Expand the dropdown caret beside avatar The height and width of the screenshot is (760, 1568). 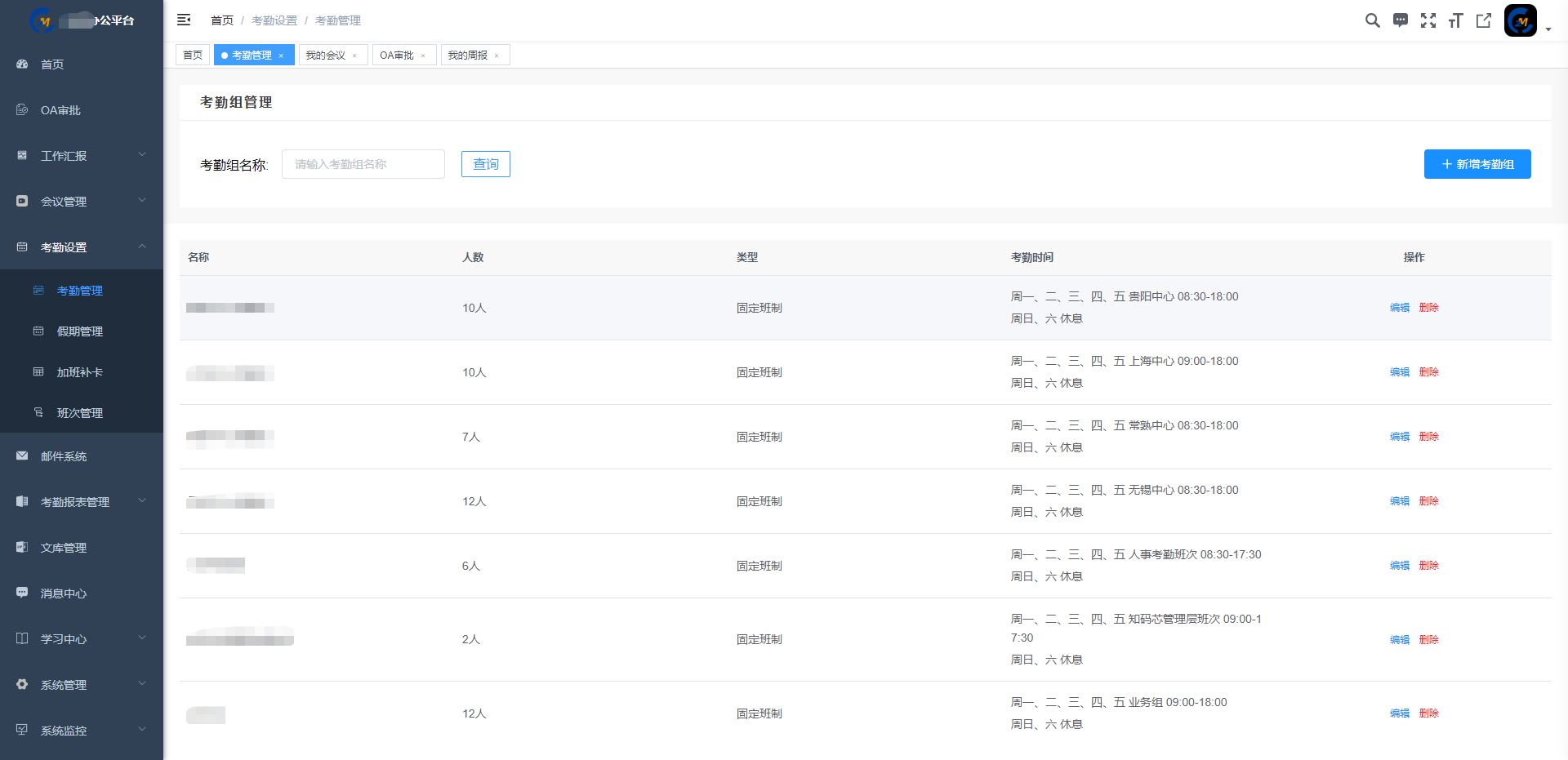pos(1548,29)
